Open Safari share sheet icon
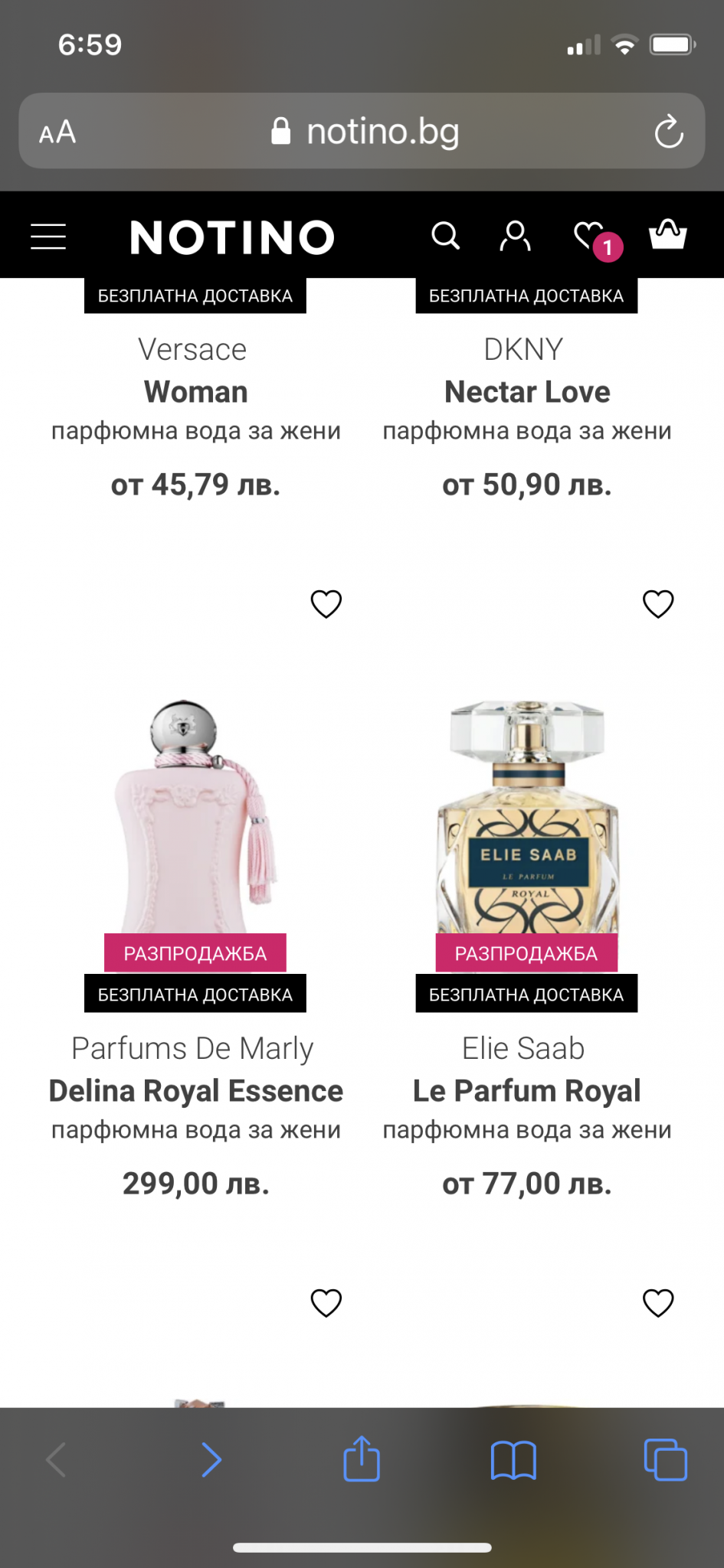The image size is (724, 1568). (362, 1459)
